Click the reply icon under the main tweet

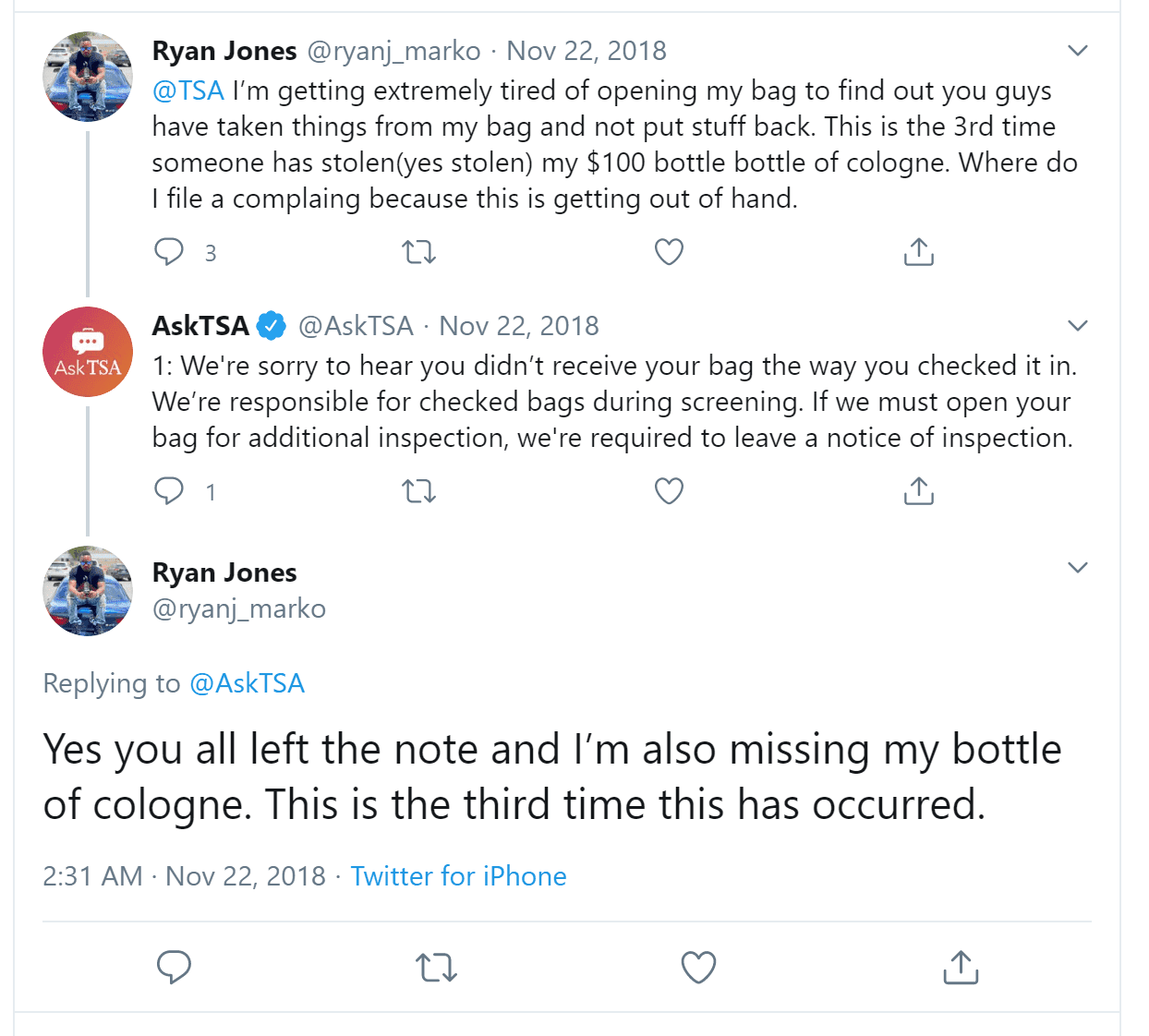point(174,967)
